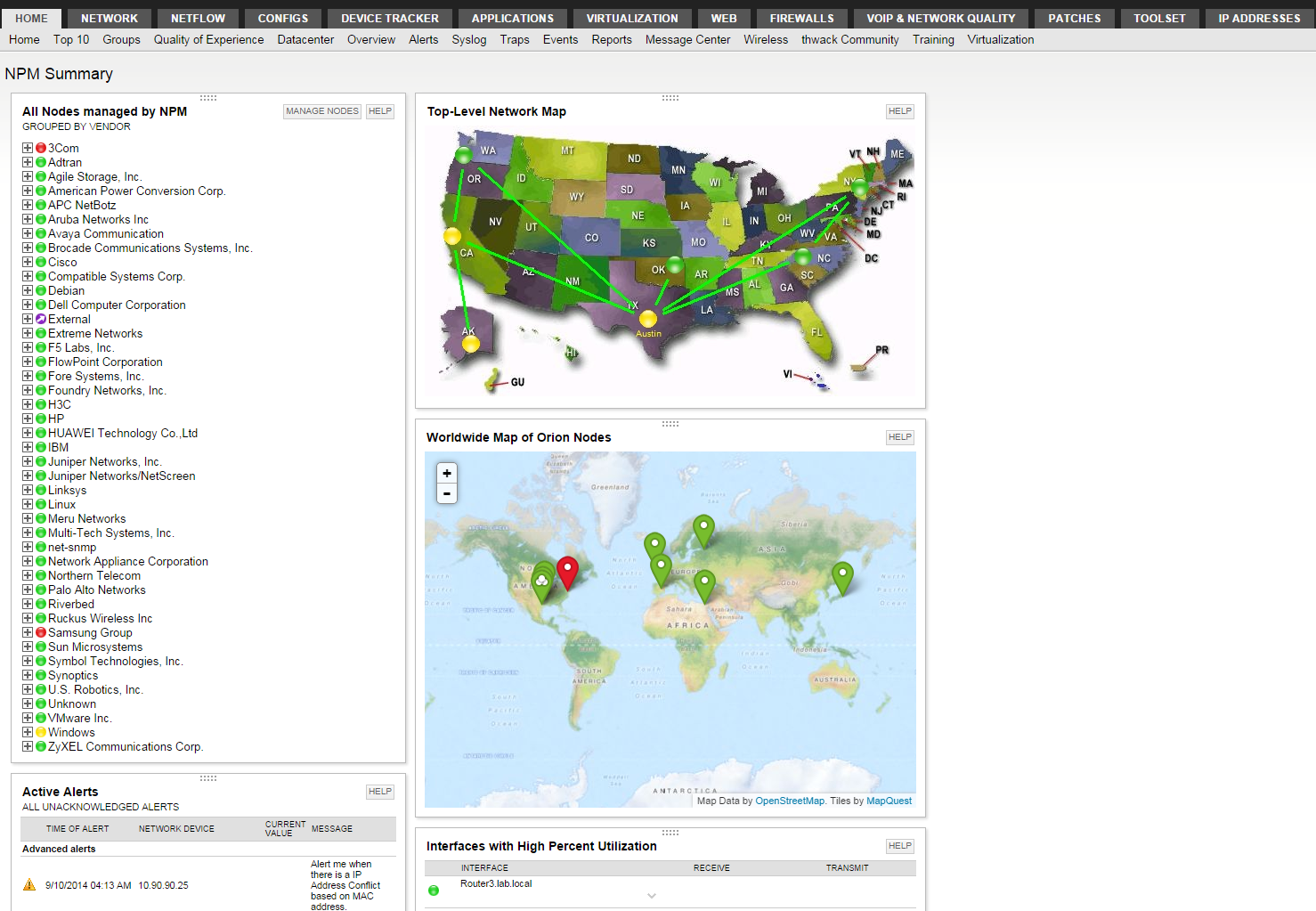1316x911 pixels.
Task: Grab the Active Alerts panel drag handle
Action: coord(208,778)
